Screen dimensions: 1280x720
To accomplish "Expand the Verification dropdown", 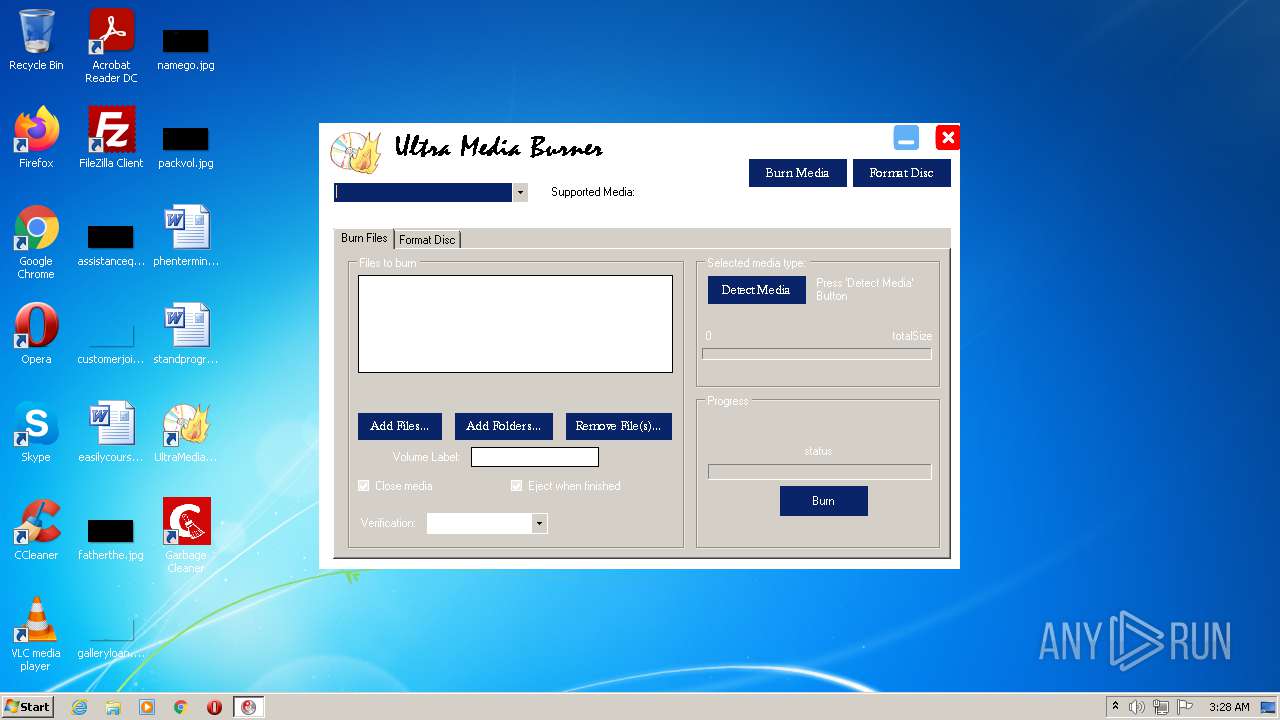I will tap(540, 523).
